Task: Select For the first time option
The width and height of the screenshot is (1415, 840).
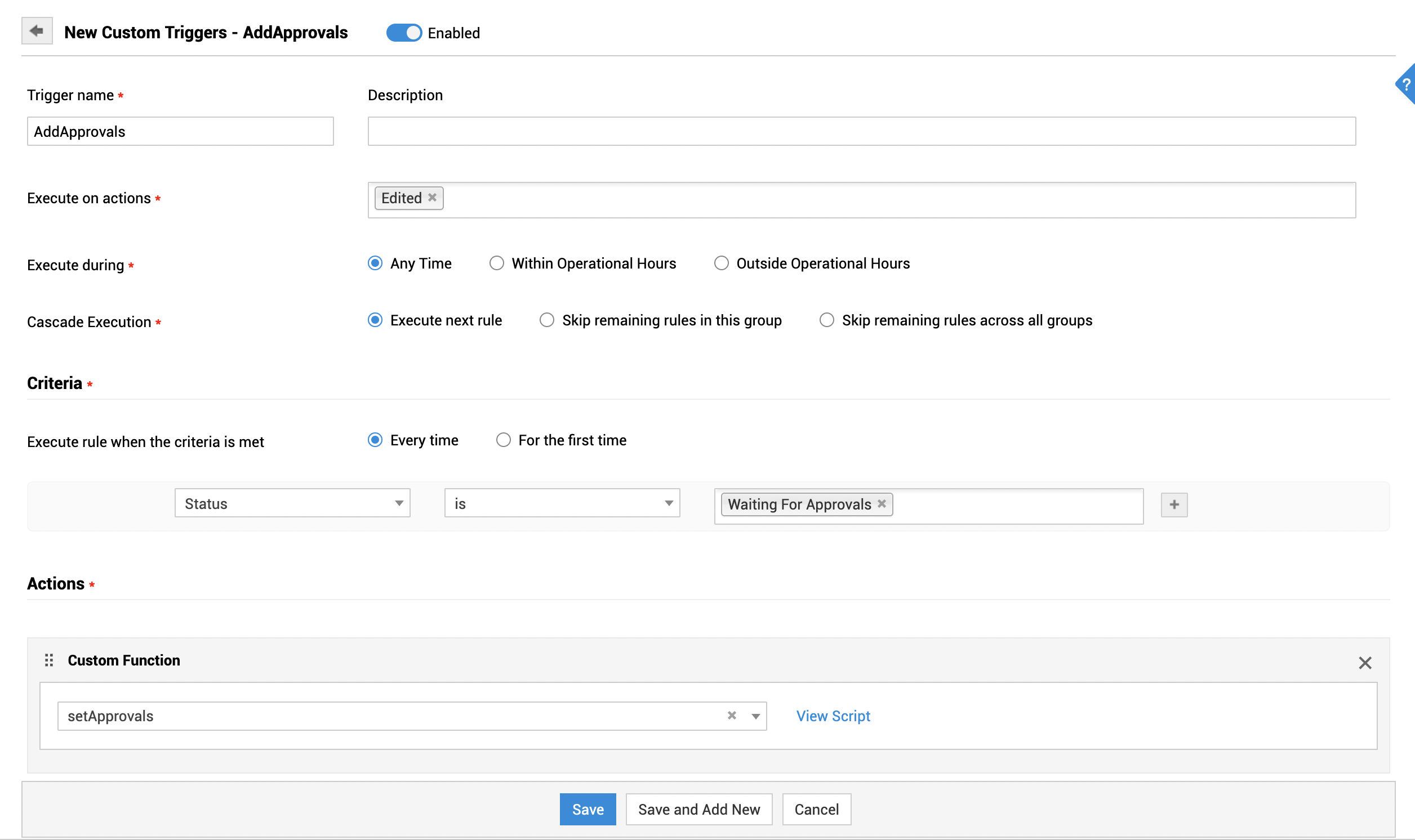Action: click(x=504, y=440)
